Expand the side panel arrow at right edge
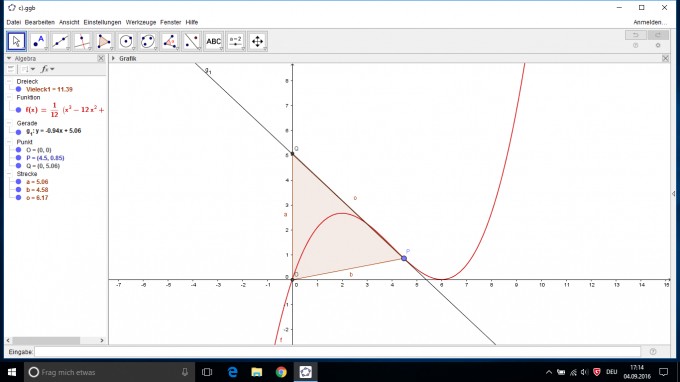This screenshot has width=680, height=382. pyautogui.click(x=673, y=193)
